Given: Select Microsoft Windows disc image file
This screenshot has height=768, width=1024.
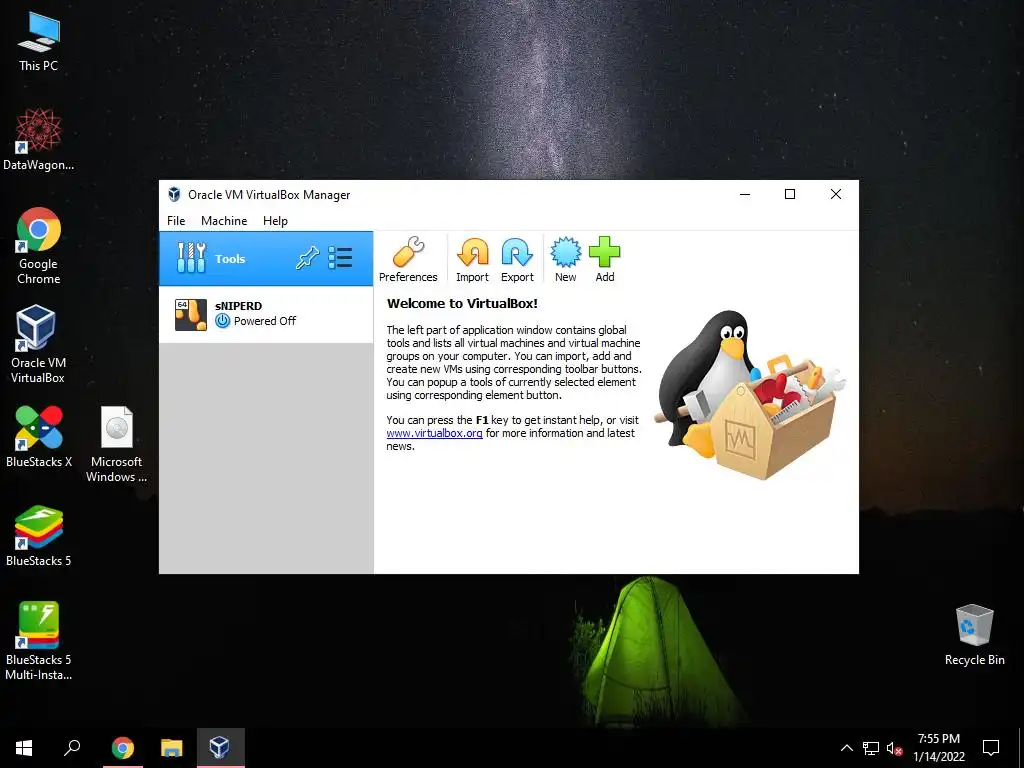Looking at the screenshot, I should (x=116, y=444).
